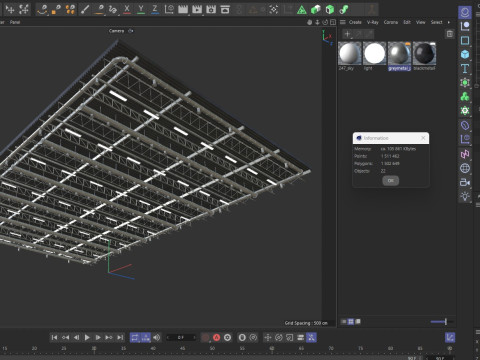Toggle the Z axis lock
Screen dimensions: 480x360
coord(155,9)
